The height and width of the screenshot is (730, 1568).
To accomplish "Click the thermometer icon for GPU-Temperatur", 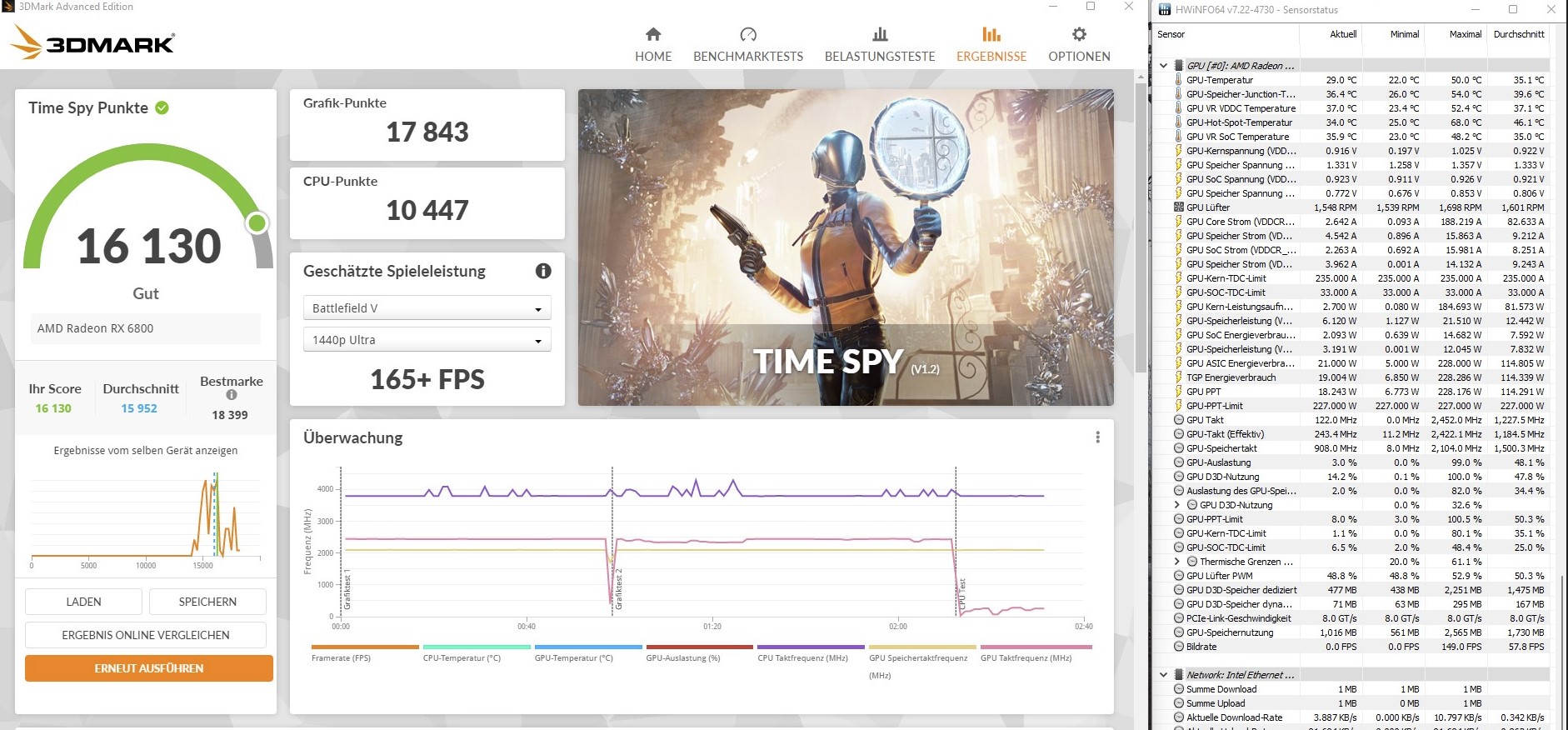I will coord(1178,80).
